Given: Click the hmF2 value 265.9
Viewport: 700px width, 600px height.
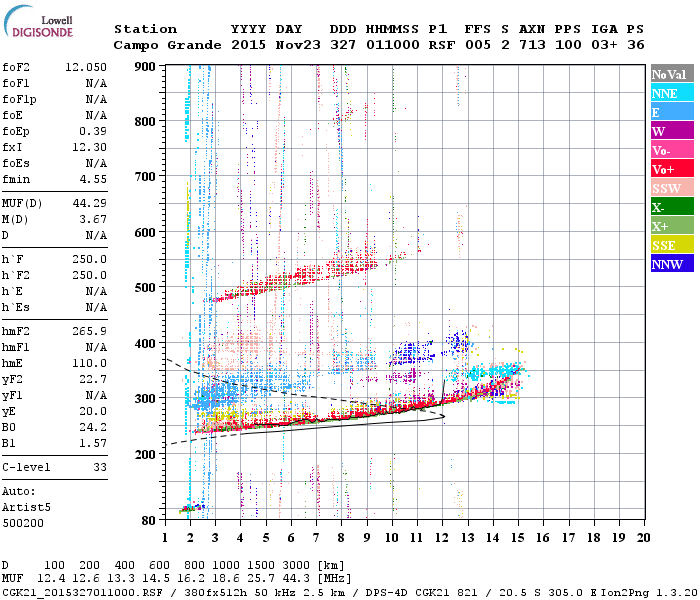Looking at the screenshot, I should coord(89,331).
